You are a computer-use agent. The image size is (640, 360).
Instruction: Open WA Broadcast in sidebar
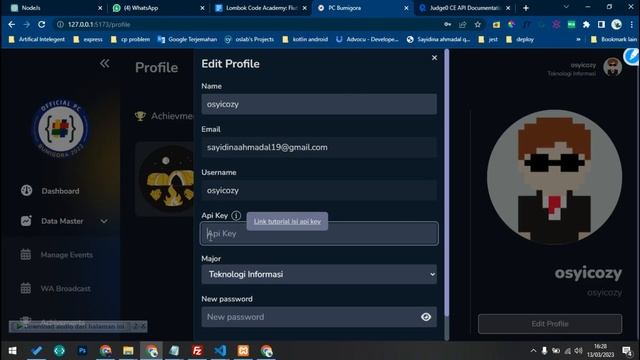[65, 289]
